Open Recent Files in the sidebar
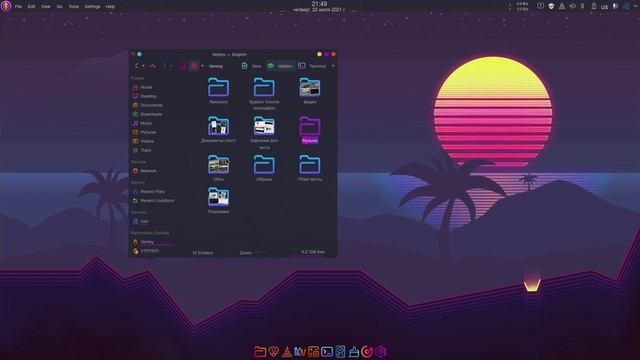 coord(149,191)
